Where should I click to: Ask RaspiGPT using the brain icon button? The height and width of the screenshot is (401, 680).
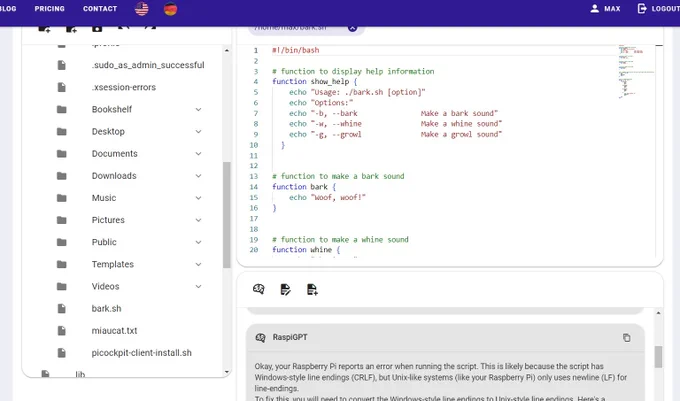[258, 289]
